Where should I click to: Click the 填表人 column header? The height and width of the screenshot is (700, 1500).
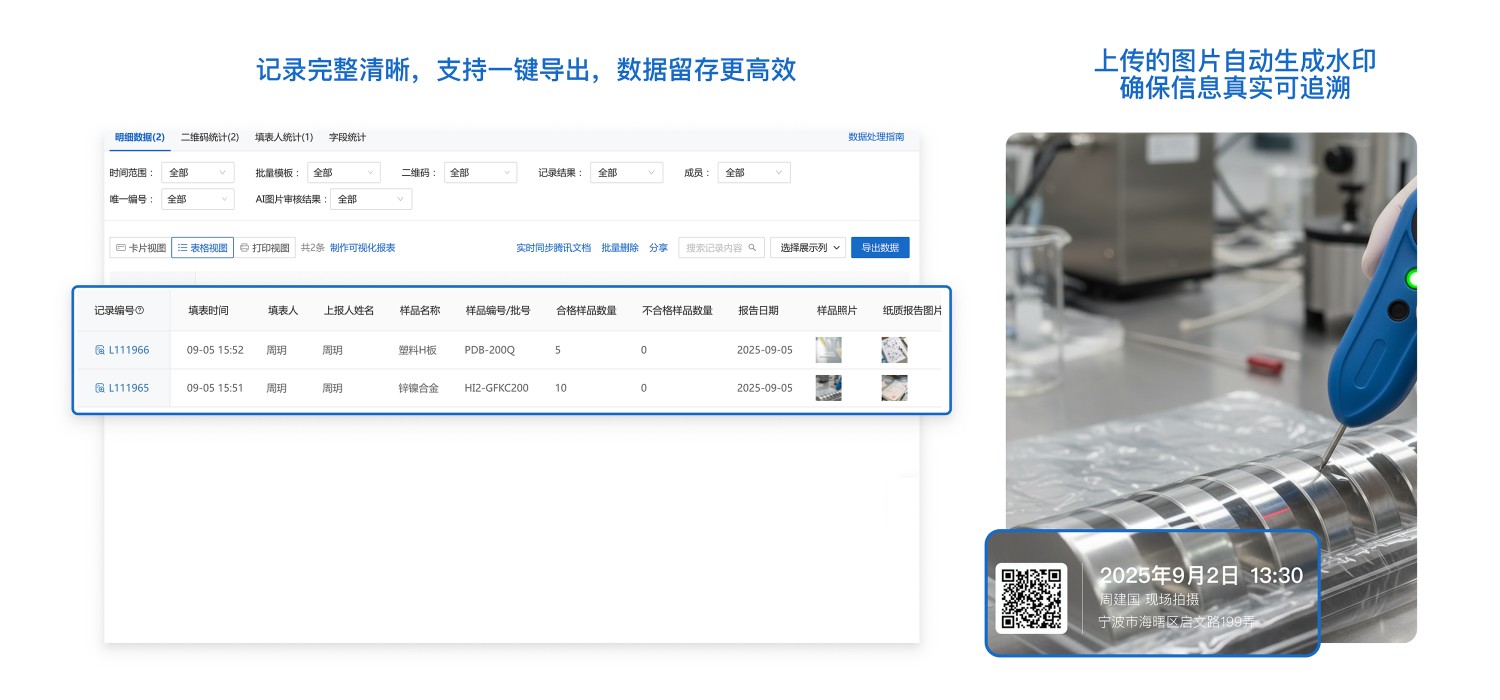coord(283,311)
